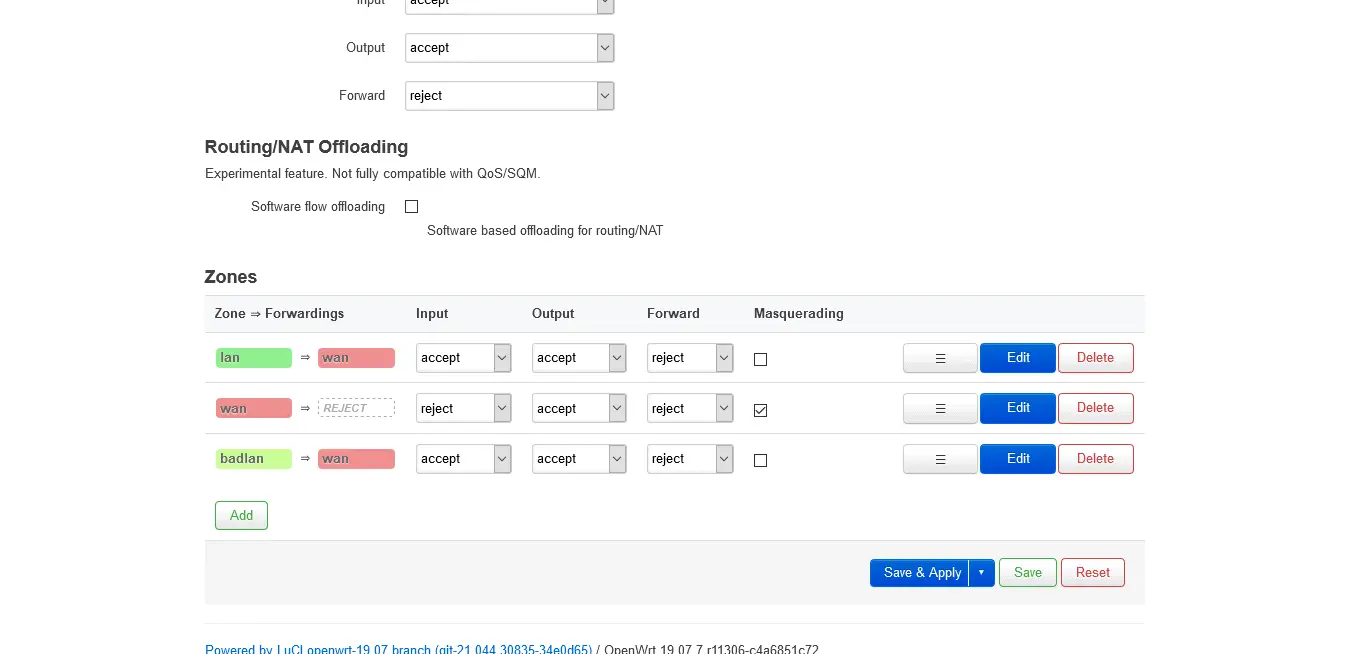
Task: Change wan zone Forward policy
Action: [x=690, y=408]
